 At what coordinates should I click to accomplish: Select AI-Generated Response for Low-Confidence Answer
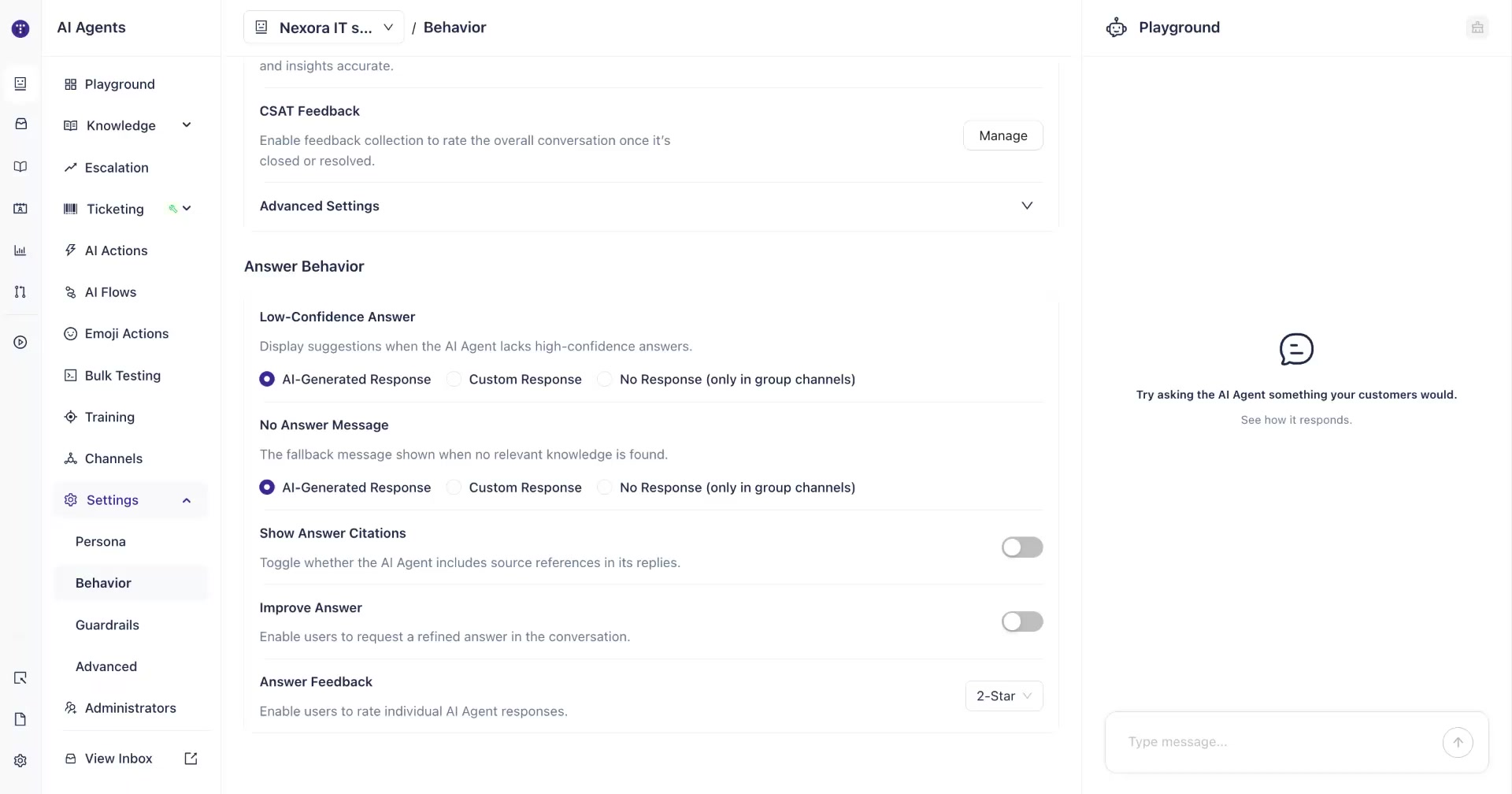pos(267,380)
